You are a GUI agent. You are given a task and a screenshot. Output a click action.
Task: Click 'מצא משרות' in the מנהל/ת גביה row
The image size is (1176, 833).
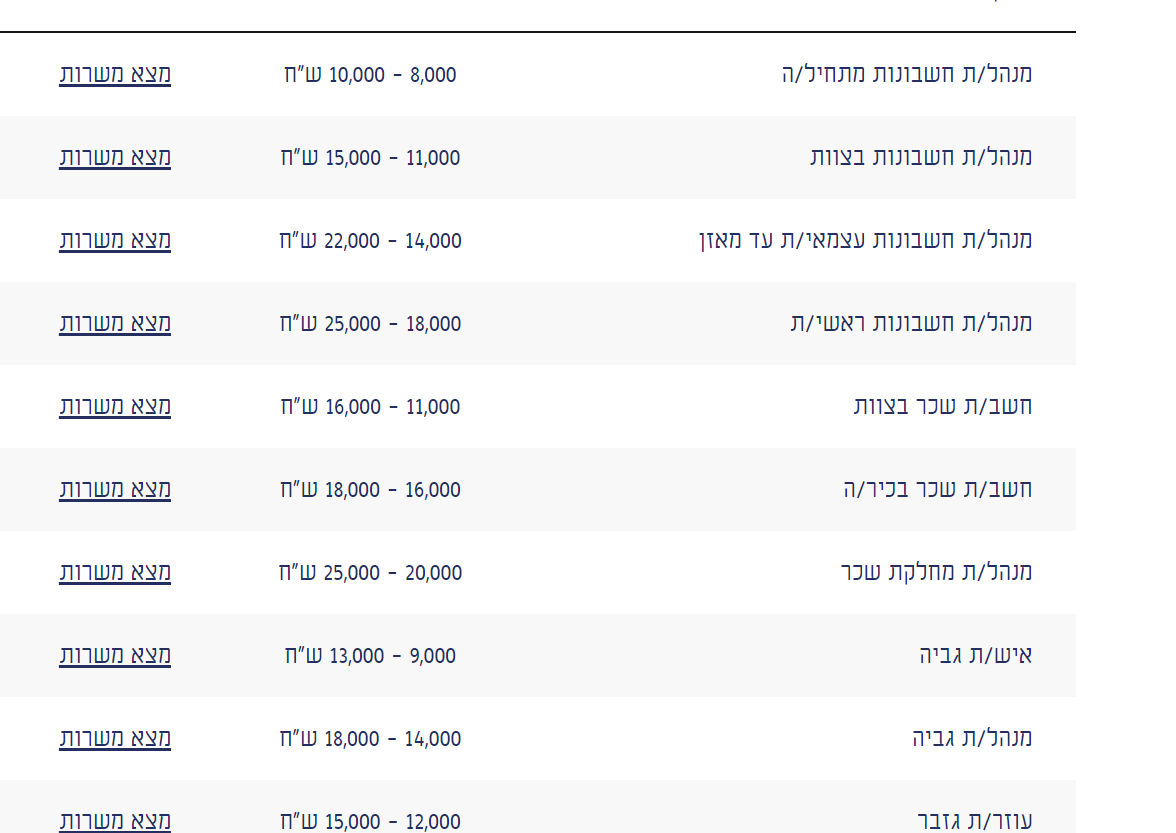pos(115,738)
